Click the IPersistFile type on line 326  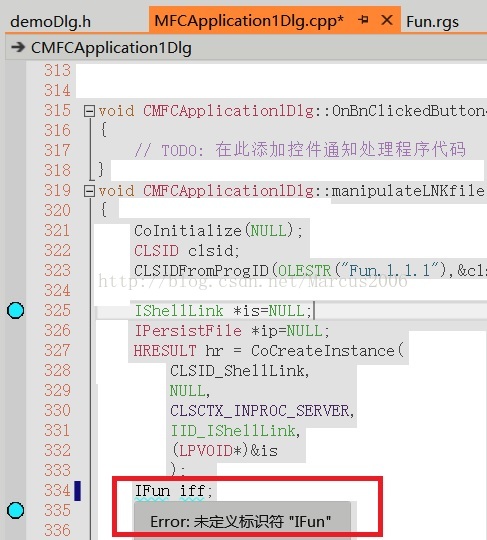point(188,331)
